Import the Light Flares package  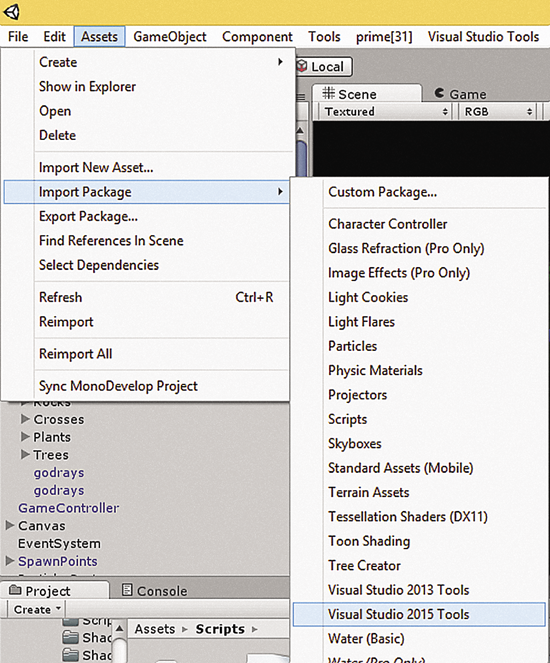tap(419, 322)
